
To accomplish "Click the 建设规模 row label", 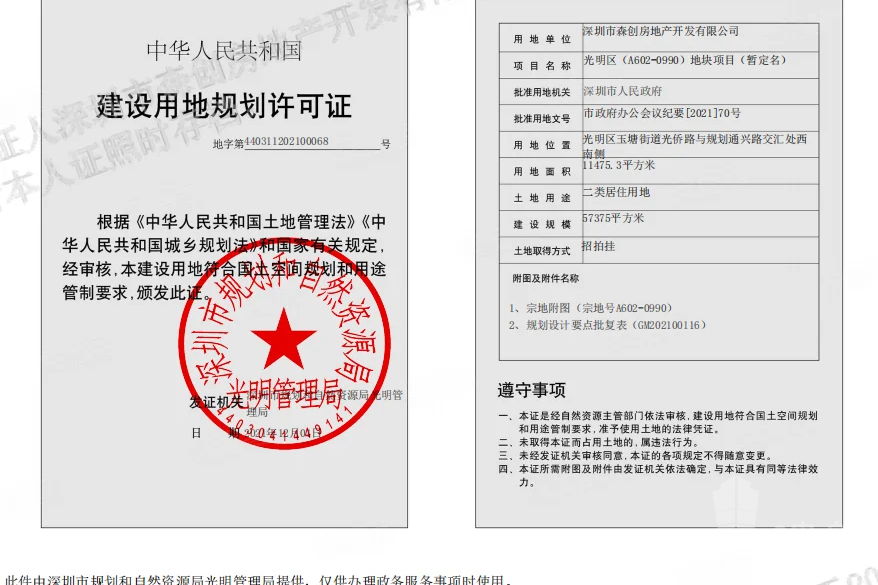I will 542,224.
